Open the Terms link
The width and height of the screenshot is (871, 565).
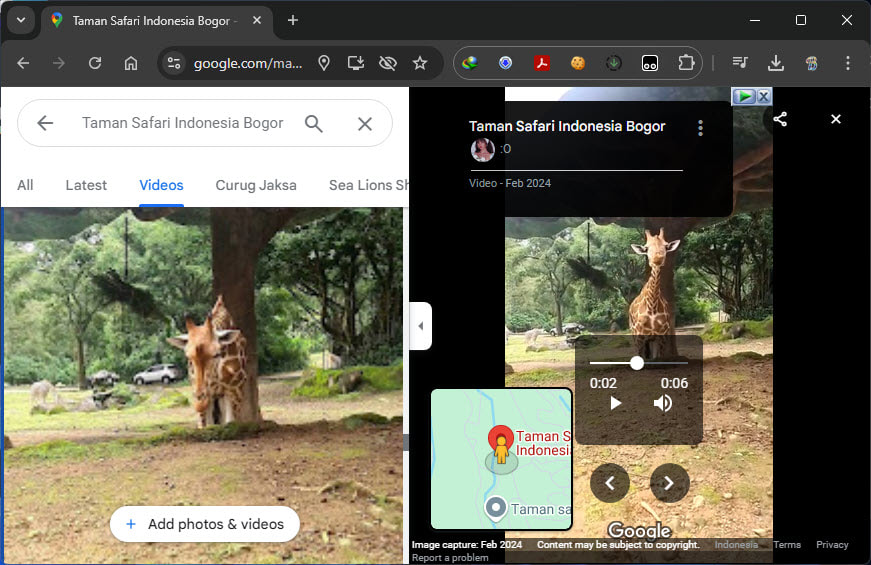click(787, 544)
